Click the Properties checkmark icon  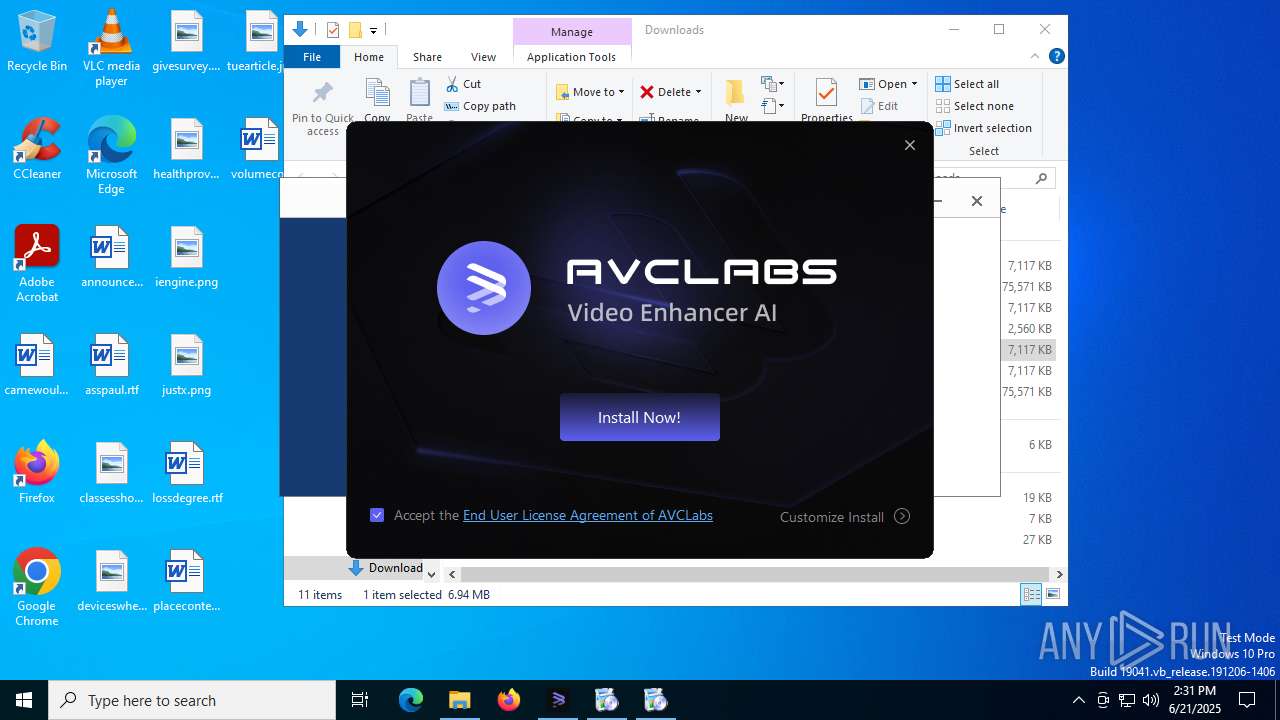pos(826,93)
